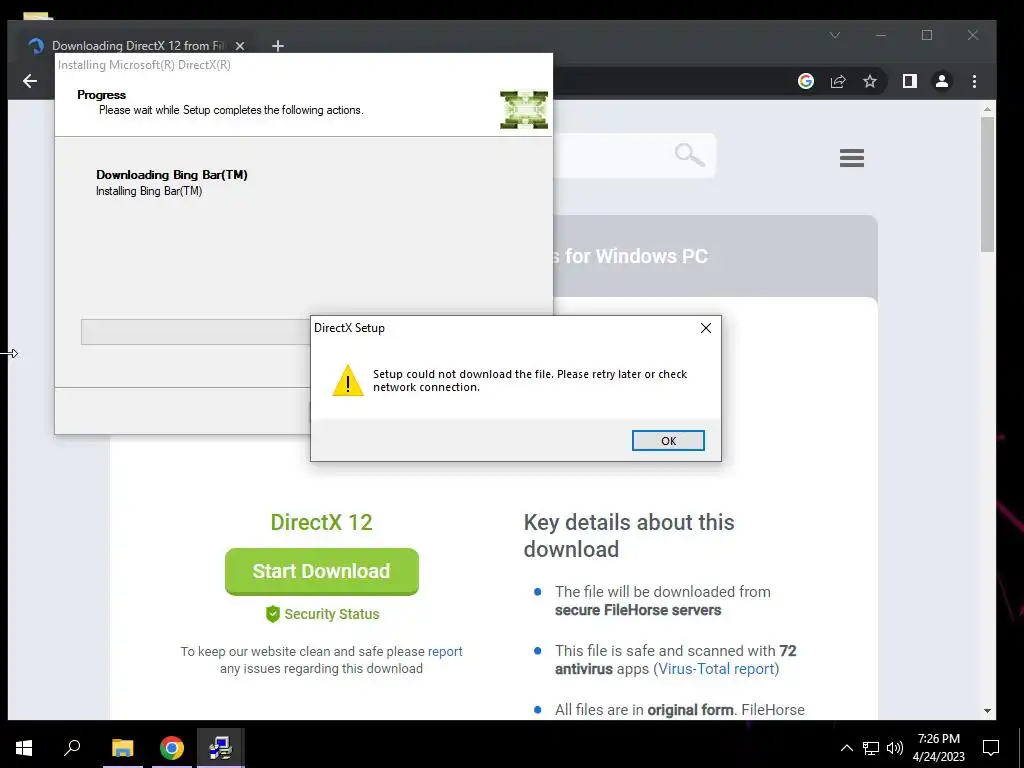Screen dimensions: 1024x768
Task: Click the 'Please wait while Setup completes' text
Action: tap(231, 110)
